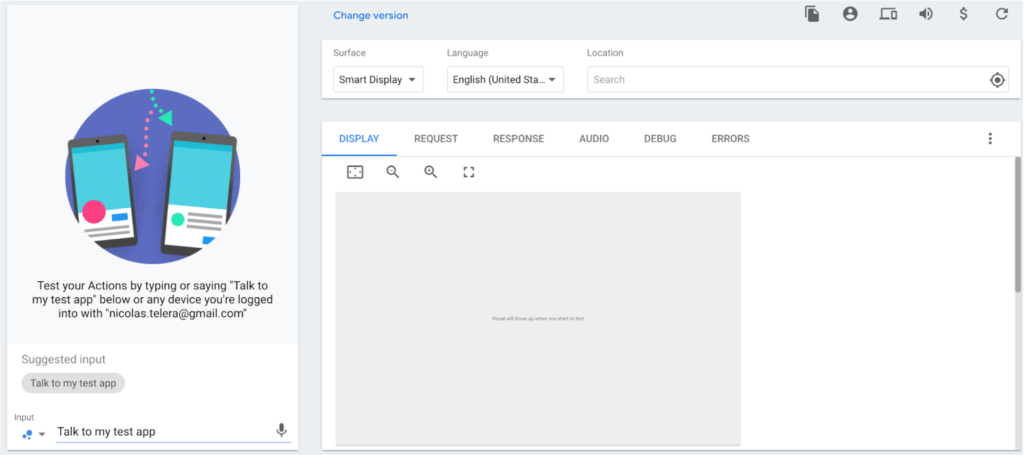Switch to the DEBUG tab

(660, 139)
